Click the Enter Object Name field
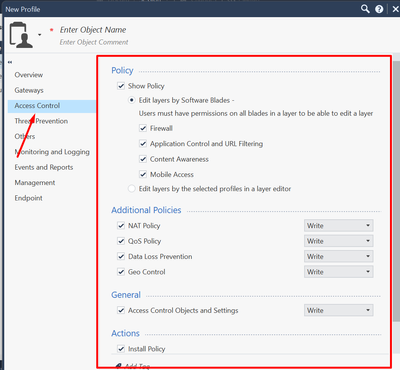The height and width of the screenshot is (370, 400). (93, 30)
